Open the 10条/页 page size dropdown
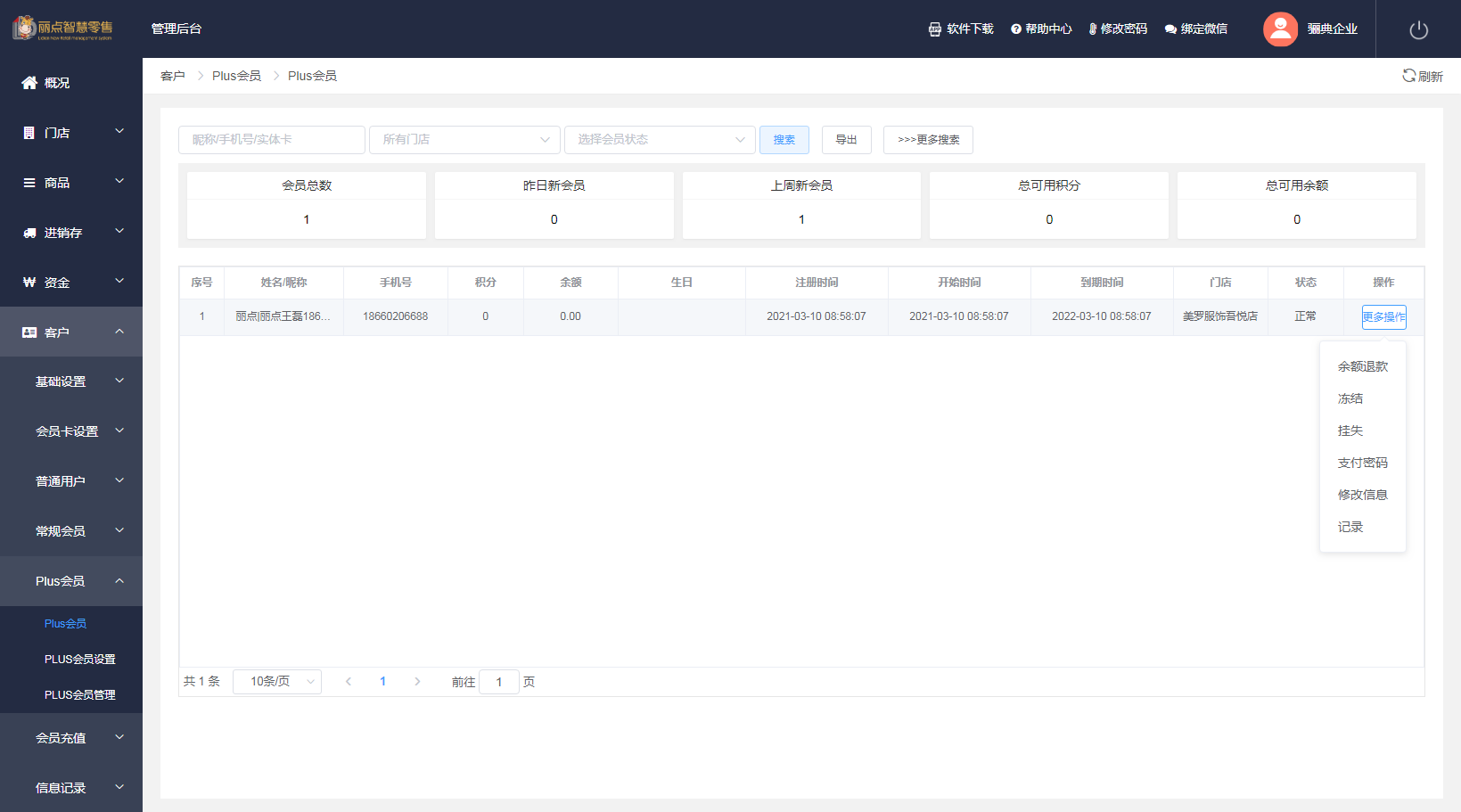Image resolution: width=1461 pixels, height=812 pixels. (277, 682)
